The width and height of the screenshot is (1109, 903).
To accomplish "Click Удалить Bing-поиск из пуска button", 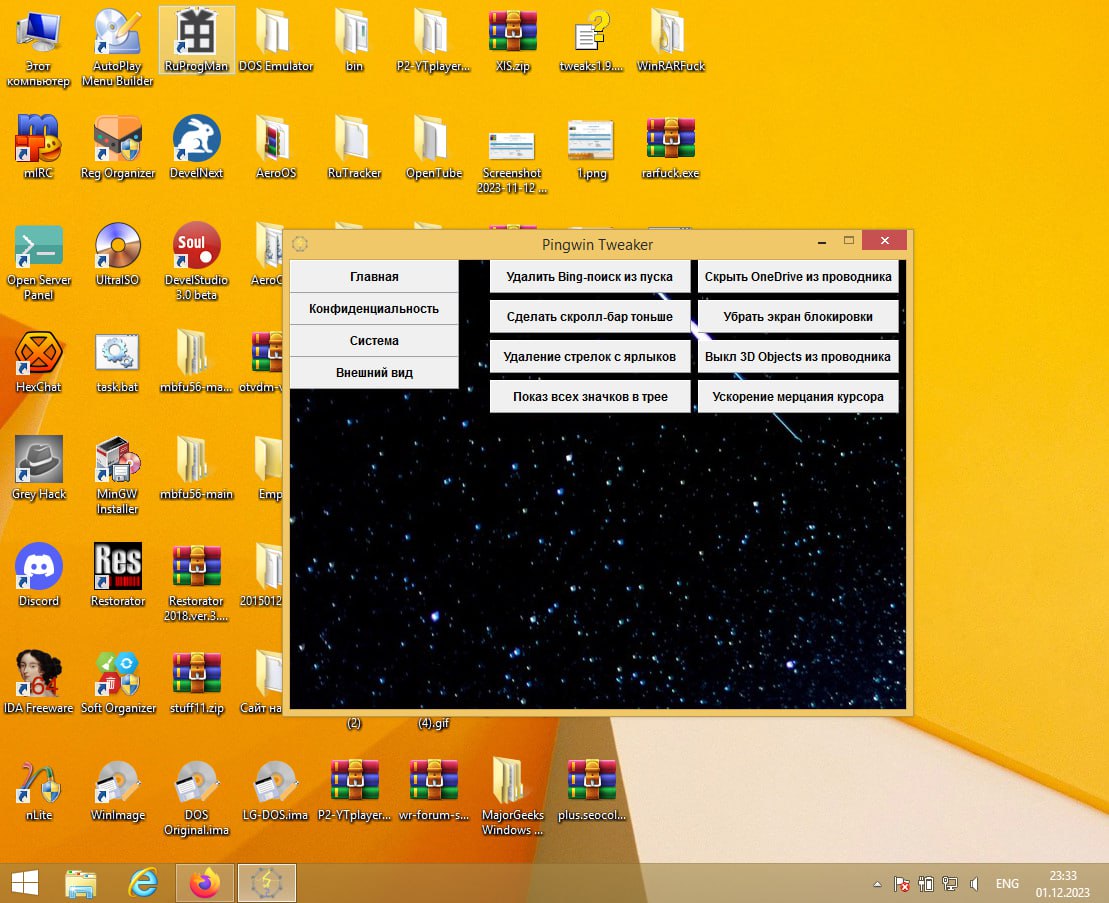I will click(590, 276).
